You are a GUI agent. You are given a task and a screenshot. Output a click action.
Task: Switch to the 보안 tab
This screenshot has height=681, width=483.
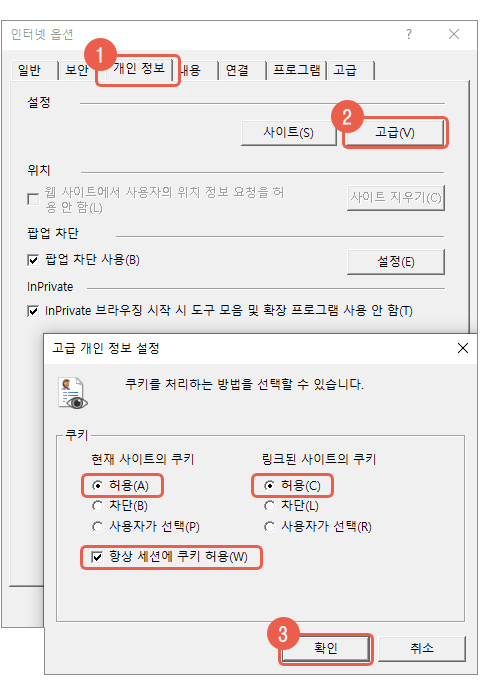point(76,70)
